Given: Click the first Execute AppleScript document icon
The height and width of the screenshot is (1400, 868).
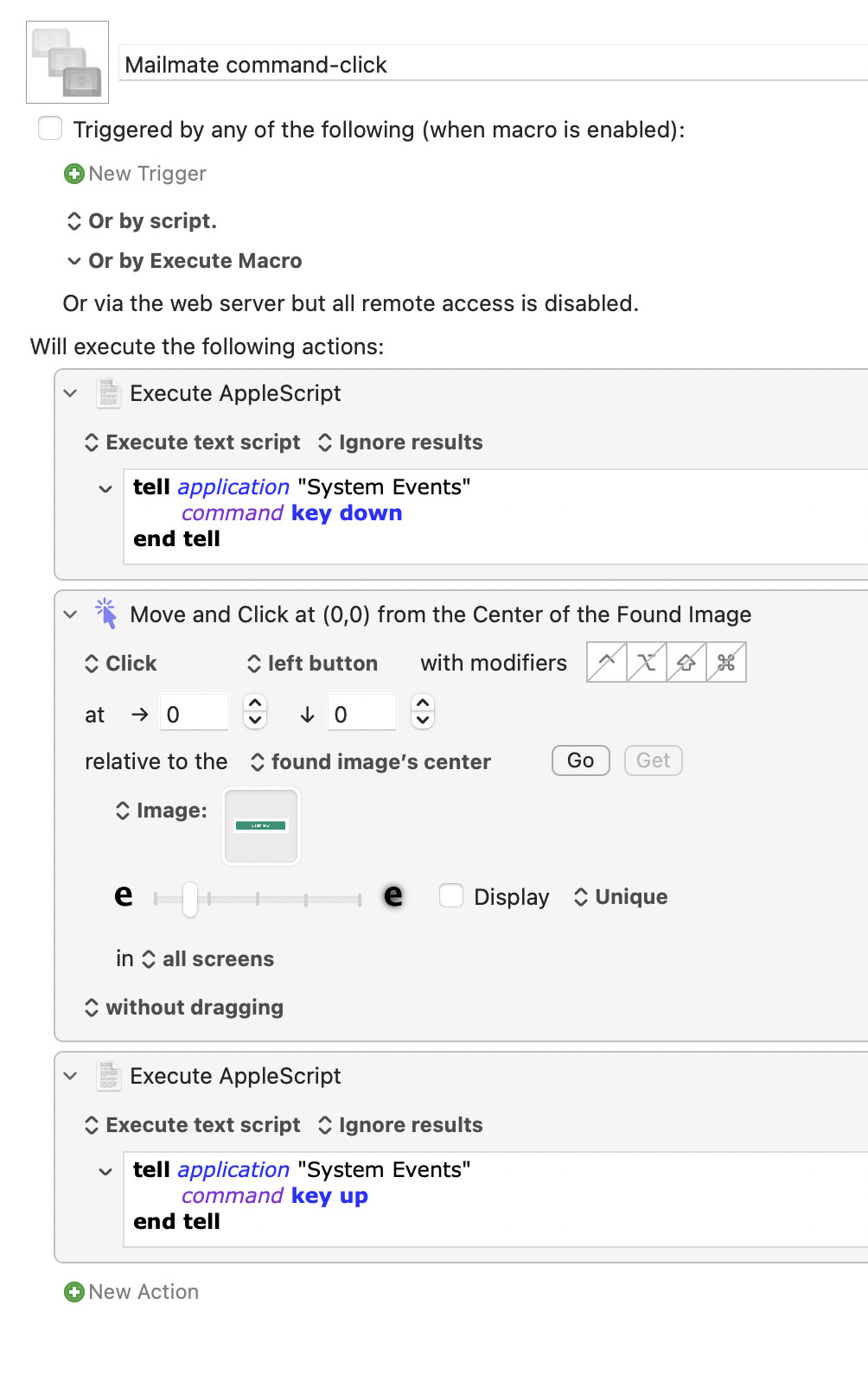Looking at the screenshot, I should 108,392.
